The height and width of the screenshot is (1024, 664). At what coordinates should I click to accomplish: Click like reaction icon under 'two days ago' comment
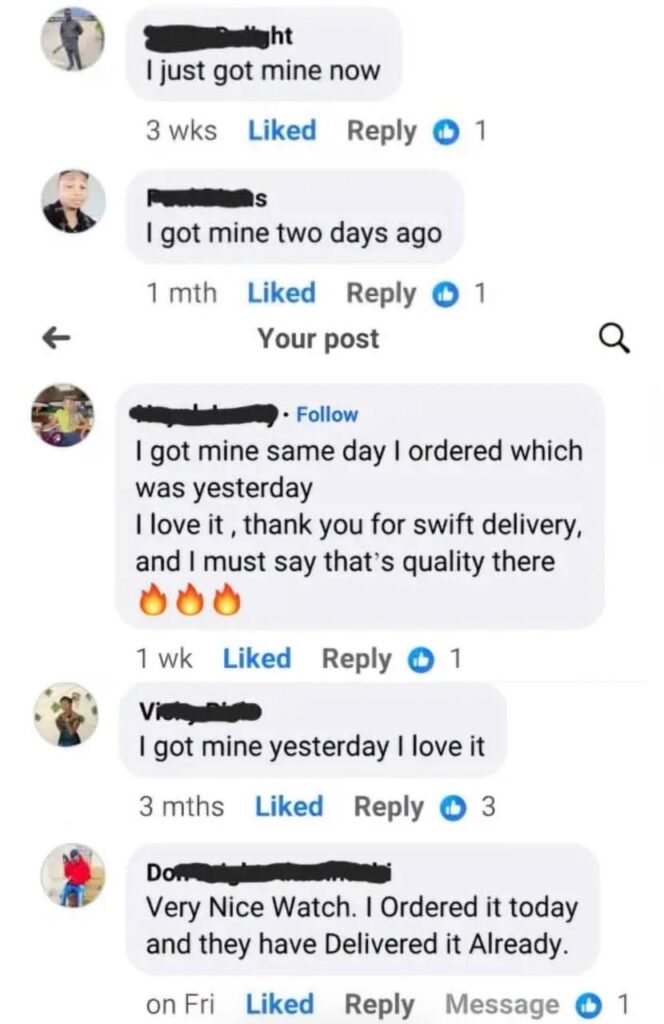446,295
